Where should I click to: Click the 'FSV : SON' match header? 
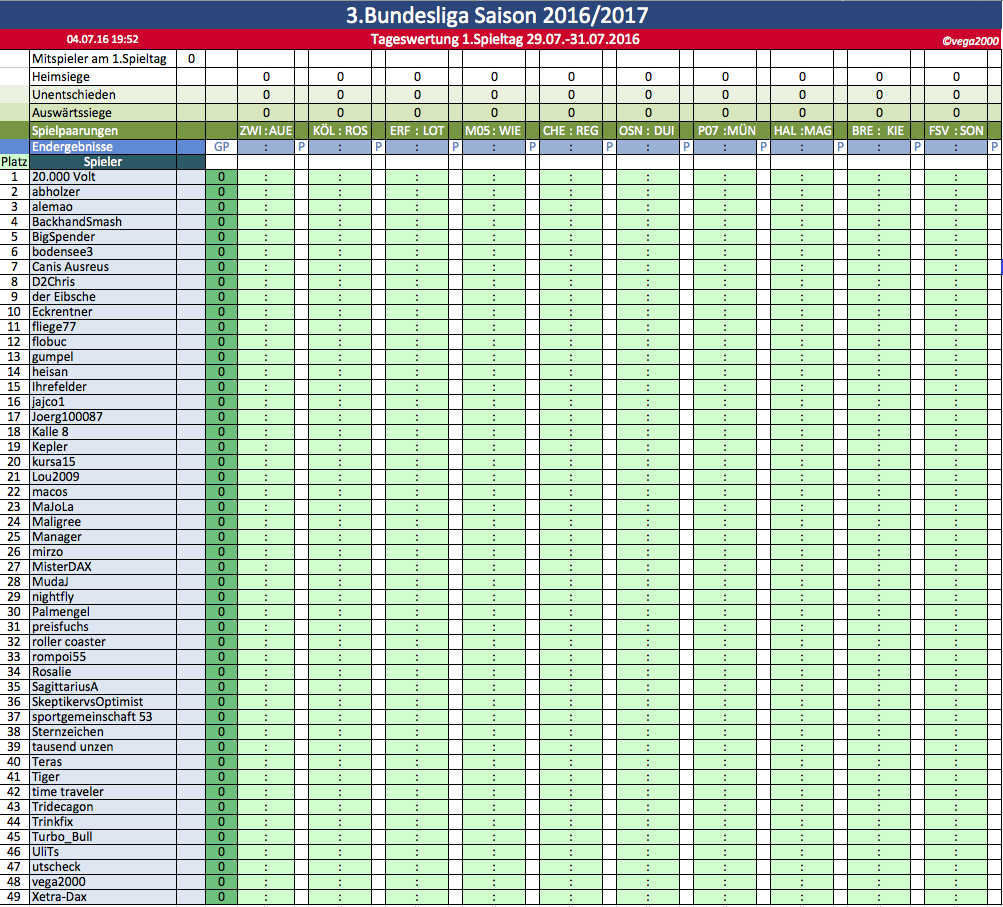pyautogui.click(x=955, y=131)
